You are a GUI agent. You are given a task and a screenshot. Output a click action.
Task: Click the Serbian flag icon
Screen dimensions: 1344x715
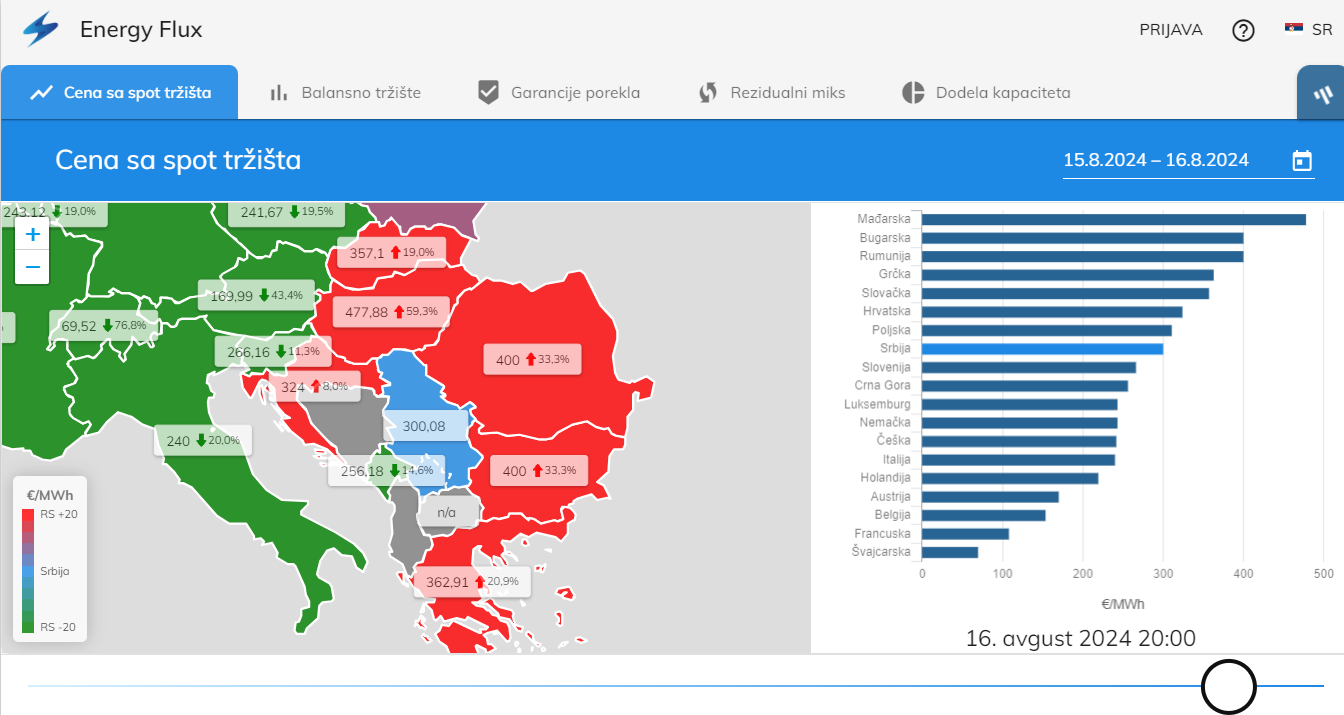[x=1294, y=29]
